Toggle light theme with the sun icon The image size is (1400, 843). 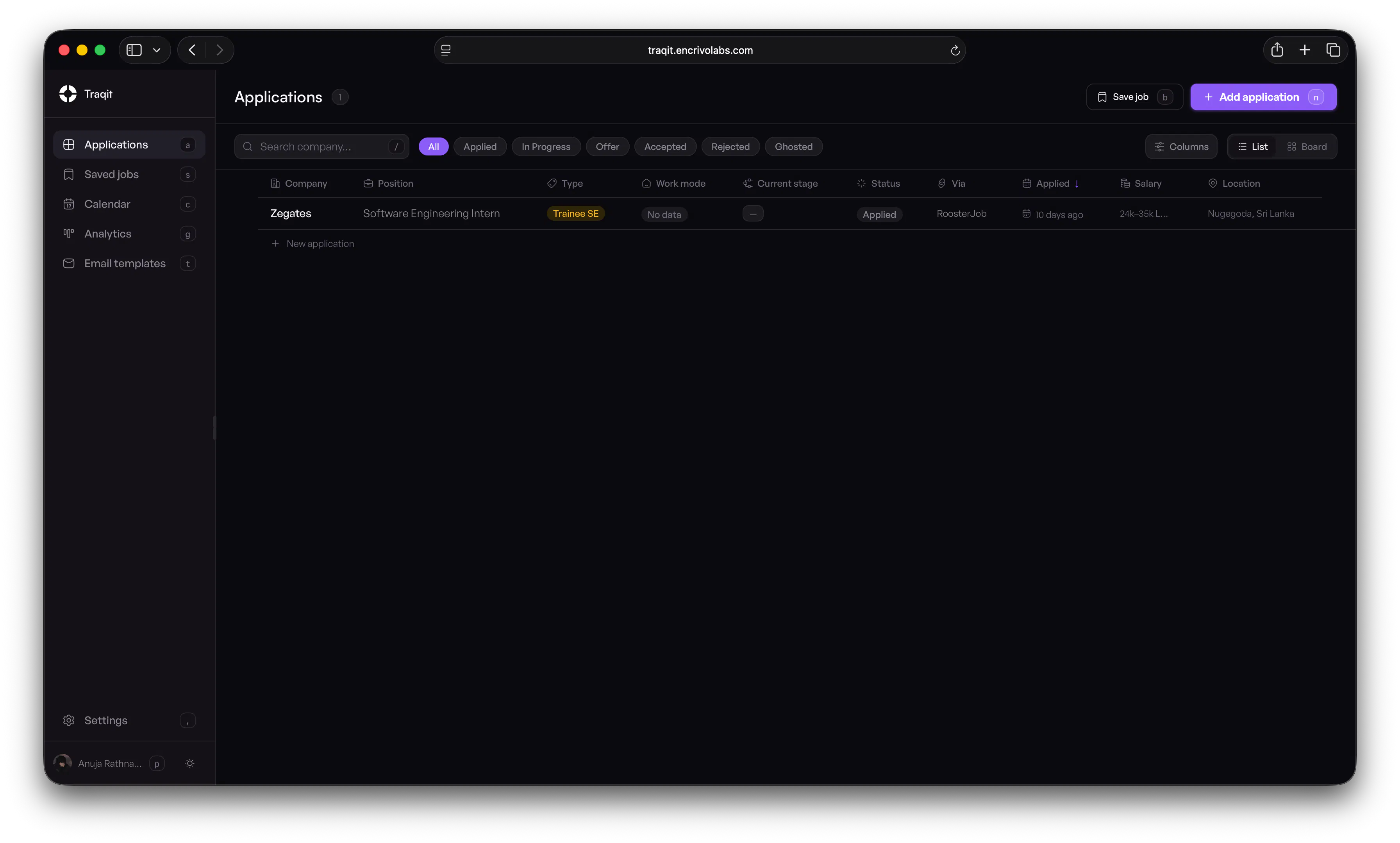[190, 763]
